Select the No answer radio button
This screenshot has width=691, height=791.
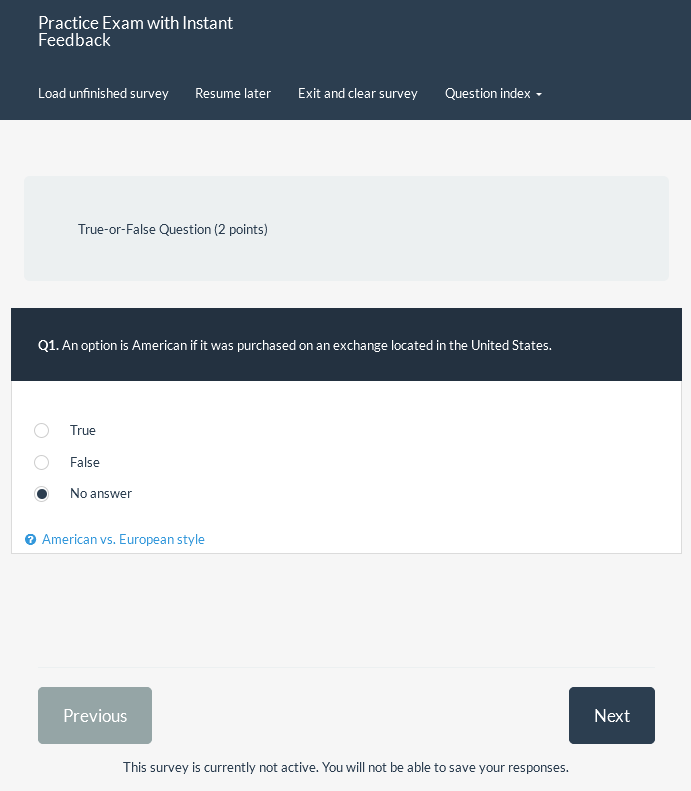(x=41, y=494)
